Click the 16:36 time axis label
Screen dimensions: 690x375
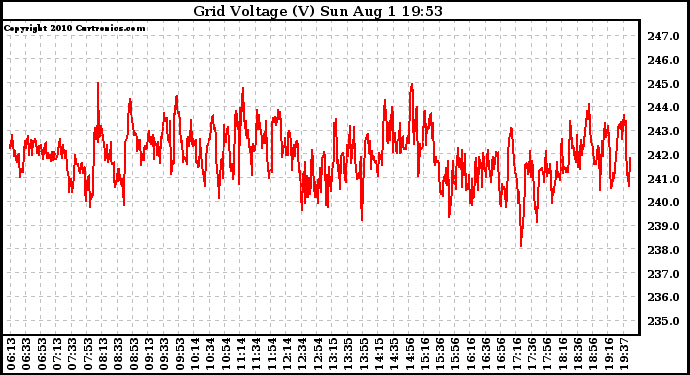click(486, 354)
